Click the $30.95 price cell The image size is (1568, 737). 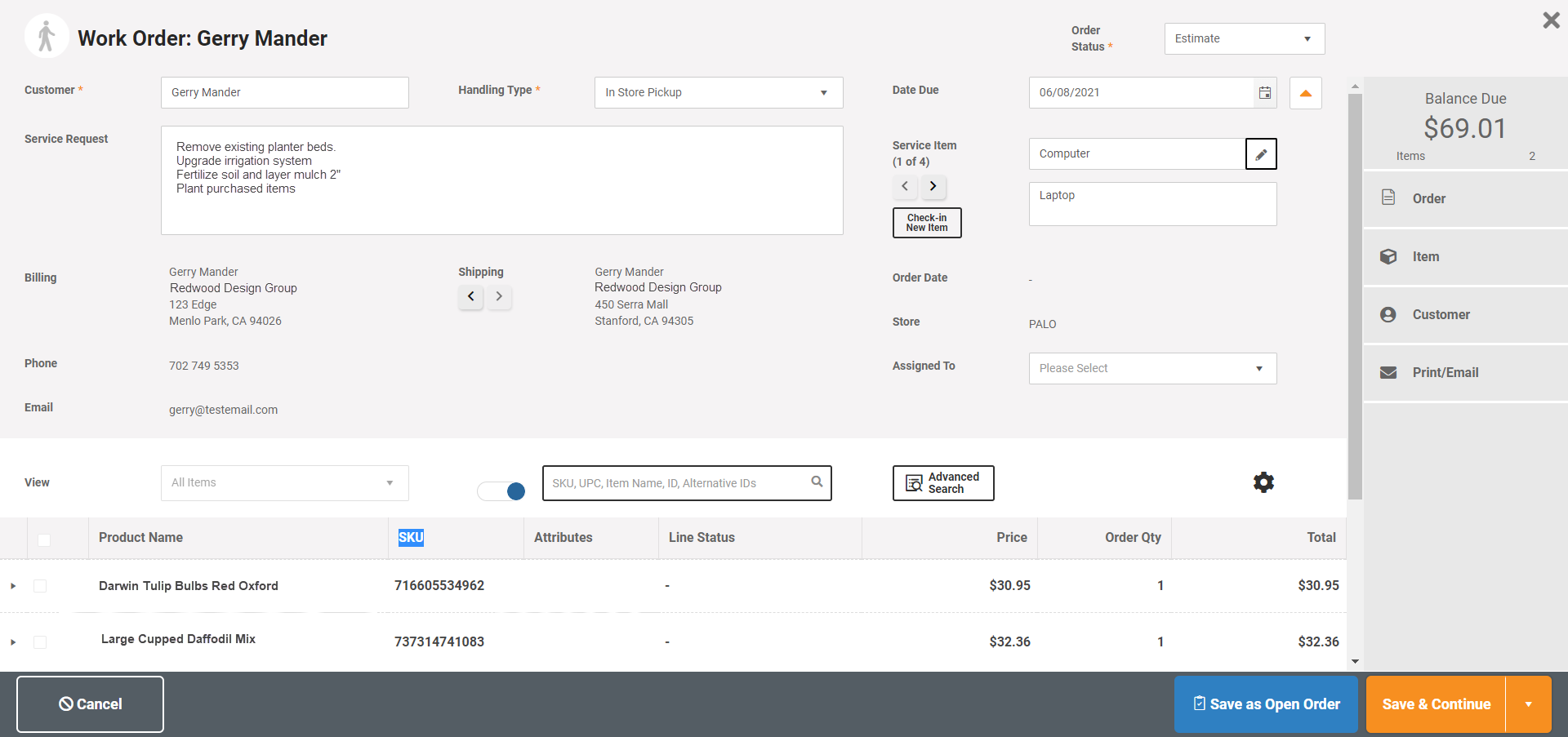1010,585
